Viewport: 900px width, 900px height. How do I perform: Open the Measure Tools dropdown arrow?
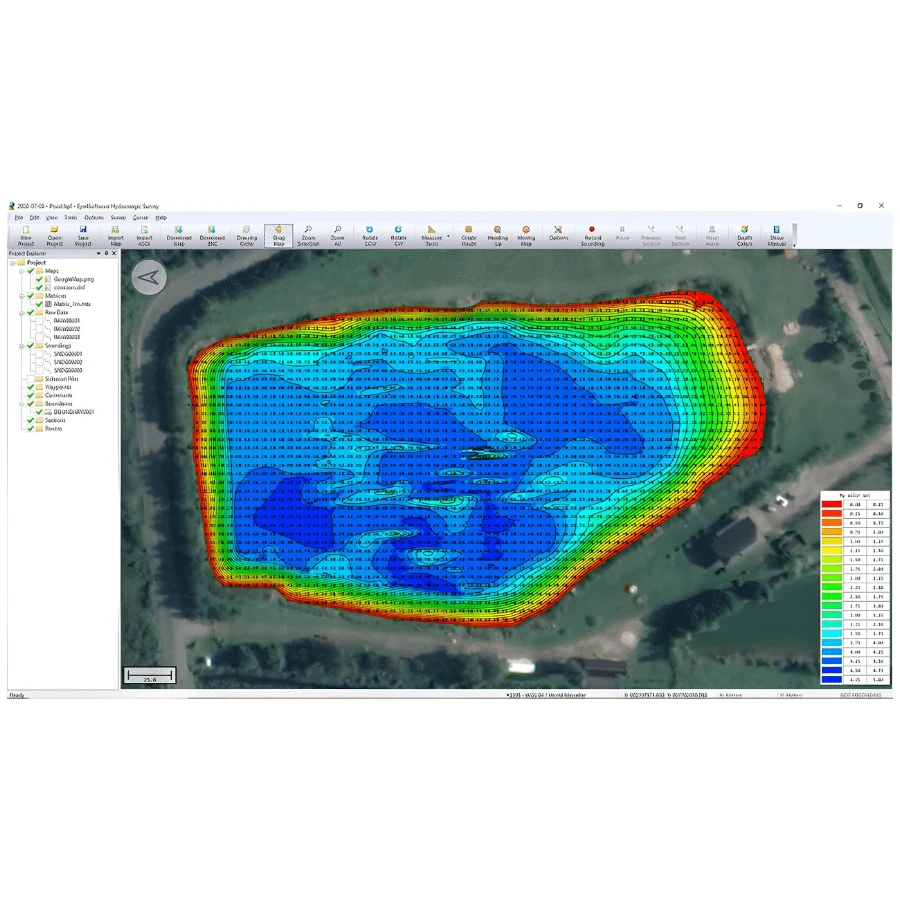coord(448,236)
